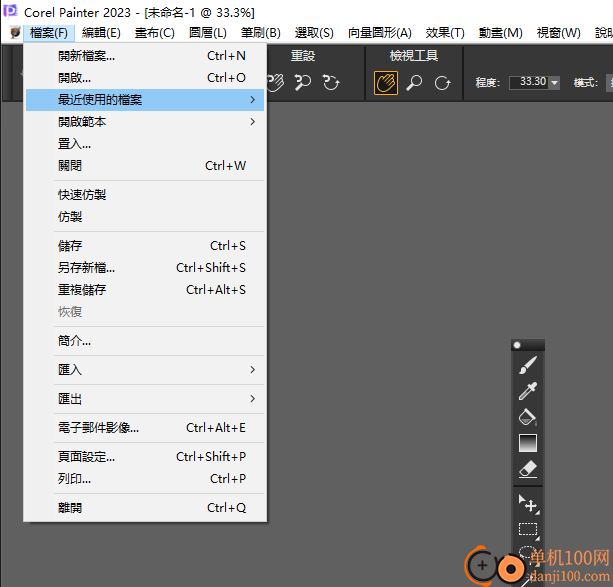This screenshot has width=613, height=587.
Task: Select the Rotate Page tool in view tools
Action: pyautogui.click(x=443, y=83)
